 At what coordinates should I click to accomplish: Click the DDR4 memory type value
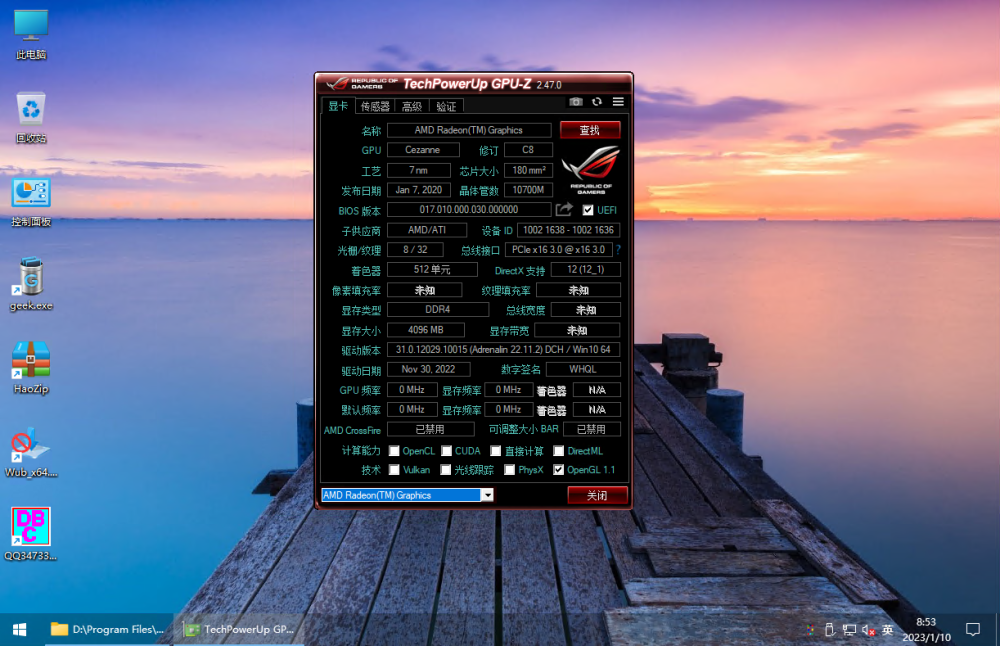tap(438, 309)
